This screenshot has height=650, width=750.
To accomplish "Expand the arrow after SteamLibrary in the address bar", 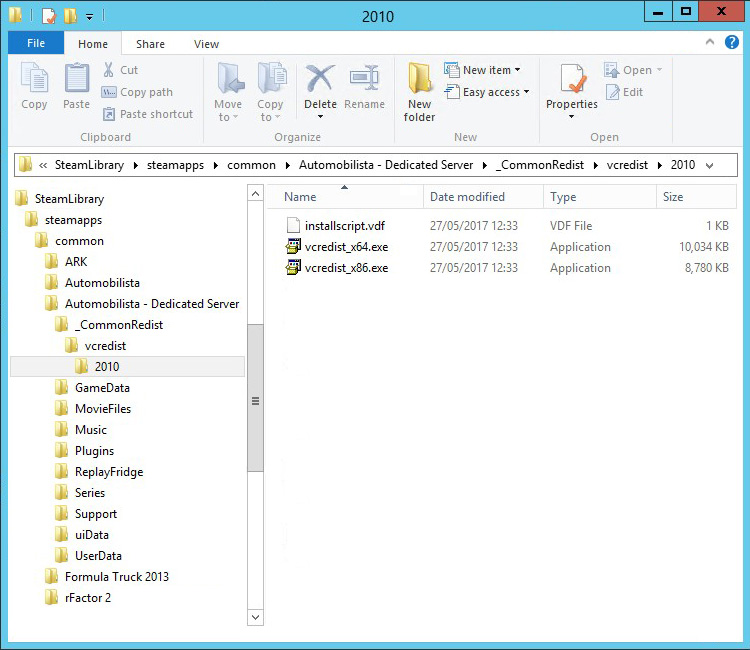I will pyautogui.click(x=136, y=165).
